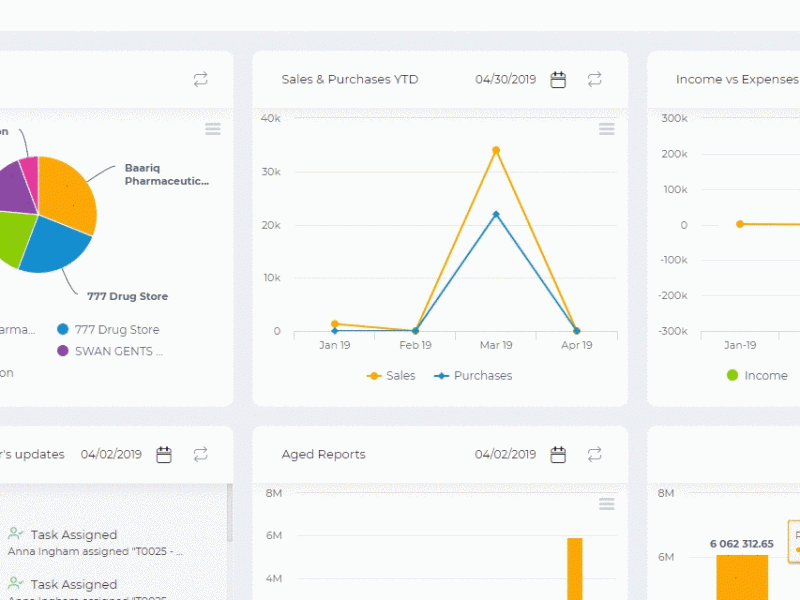Image resolution: width=800 pixels, height=600 pixels.
Task: Toggle Purchases series in chart legend
Action: pos(473,376)
